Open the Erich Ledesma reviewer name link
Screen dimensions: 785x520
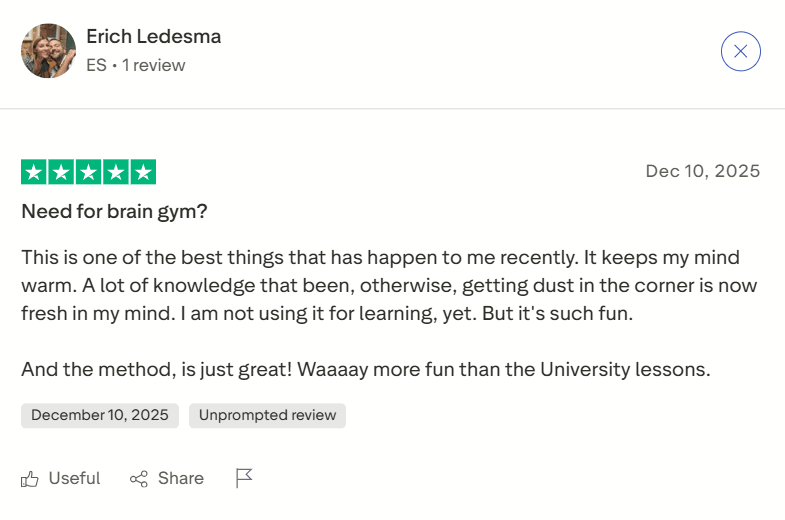coord(153,37)
